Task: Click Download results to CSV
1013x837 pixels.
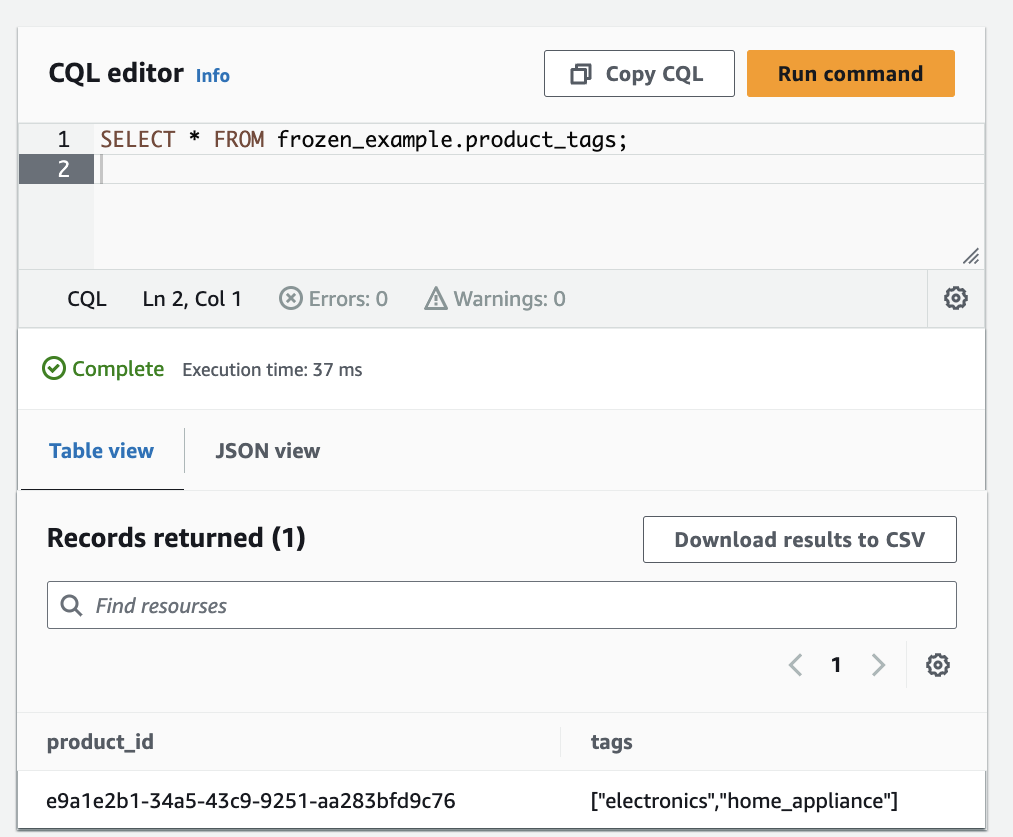Action: pyautogui.click(x=799, y=540)
